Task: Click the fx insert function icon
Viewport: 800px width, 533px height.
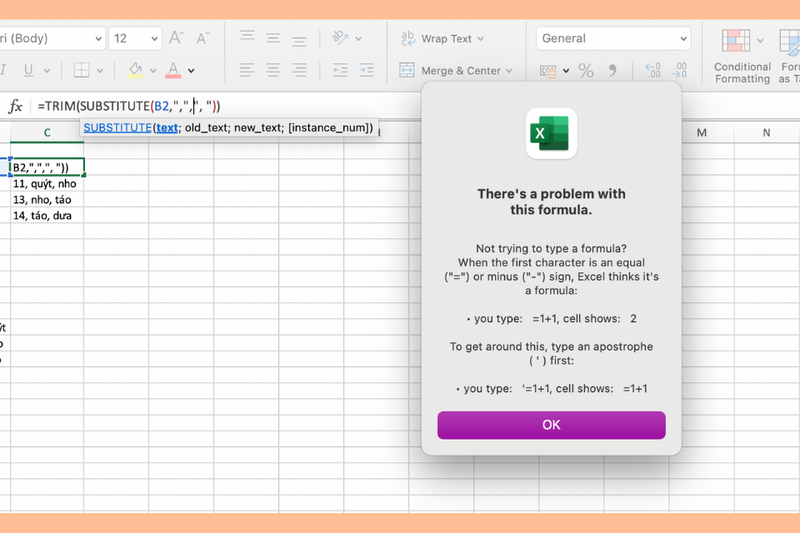Action: (15, 106)
